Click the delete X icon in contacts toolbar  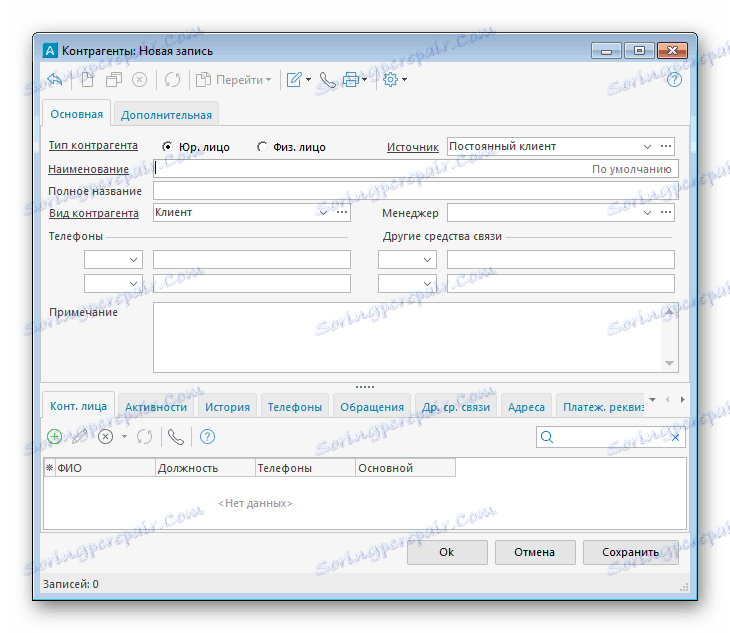point(106,437)
